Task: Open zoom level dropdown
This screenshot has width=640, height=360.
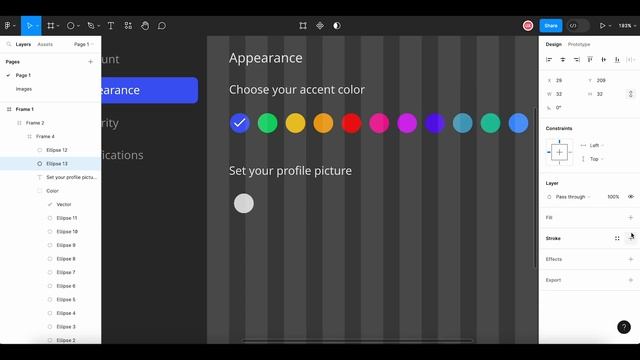Action: pyautogui.click(x=627, y=26)
